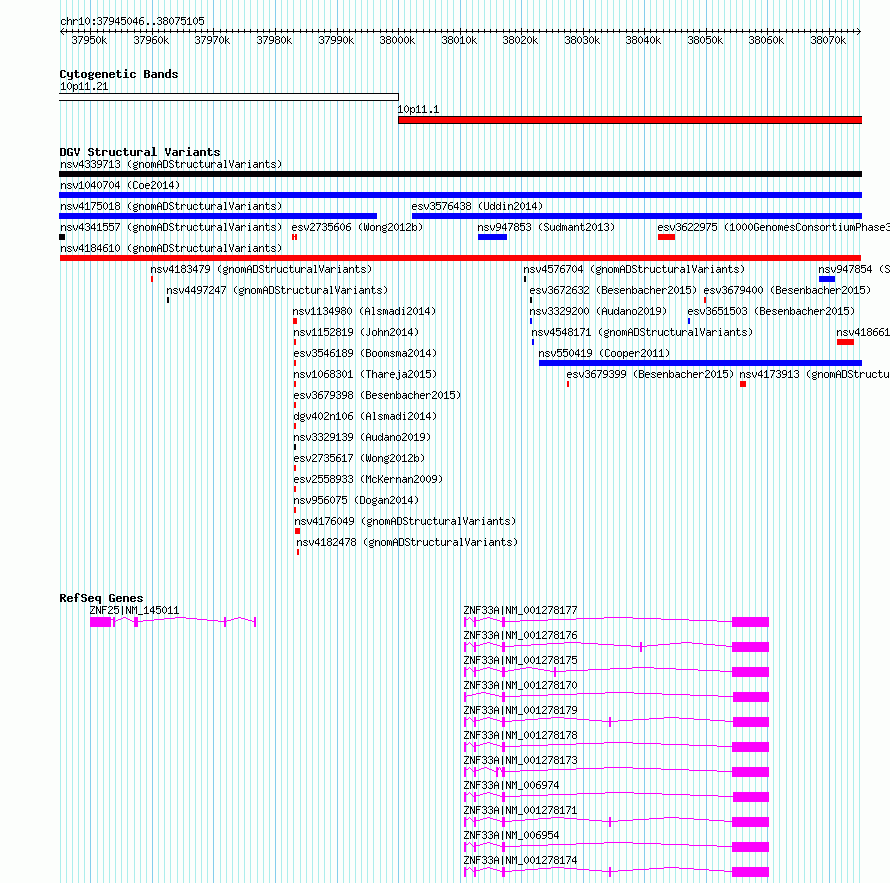The width and height of the screenshot is (890, 883).
Task: Click ZNF33A|NM_001278176 transcript label
Action: coord(520,636)
